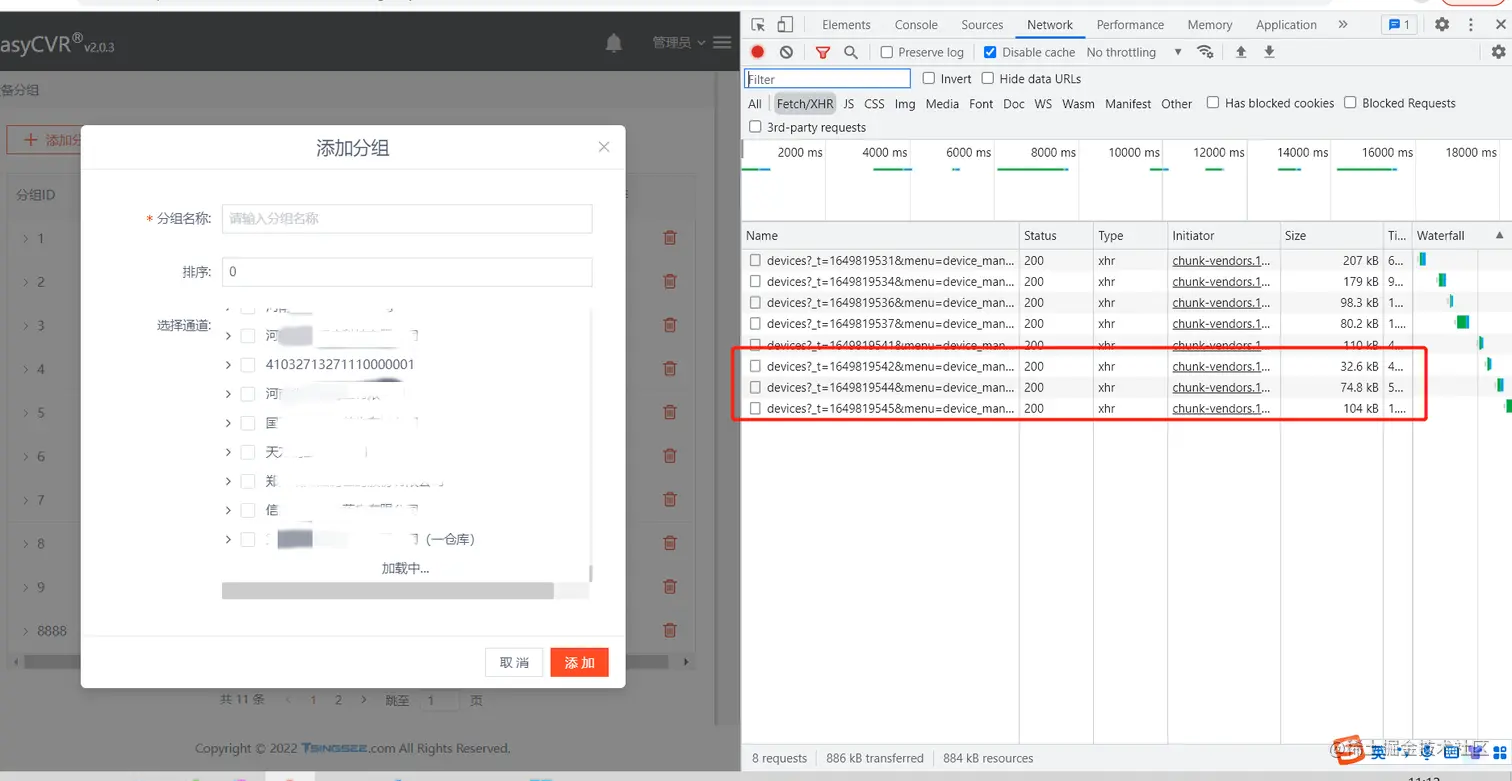Image resolution: width=1512 pixels, height=781 pixels.
Task: Sort by the Waterfall column arrow
Action: point(1499,236)
